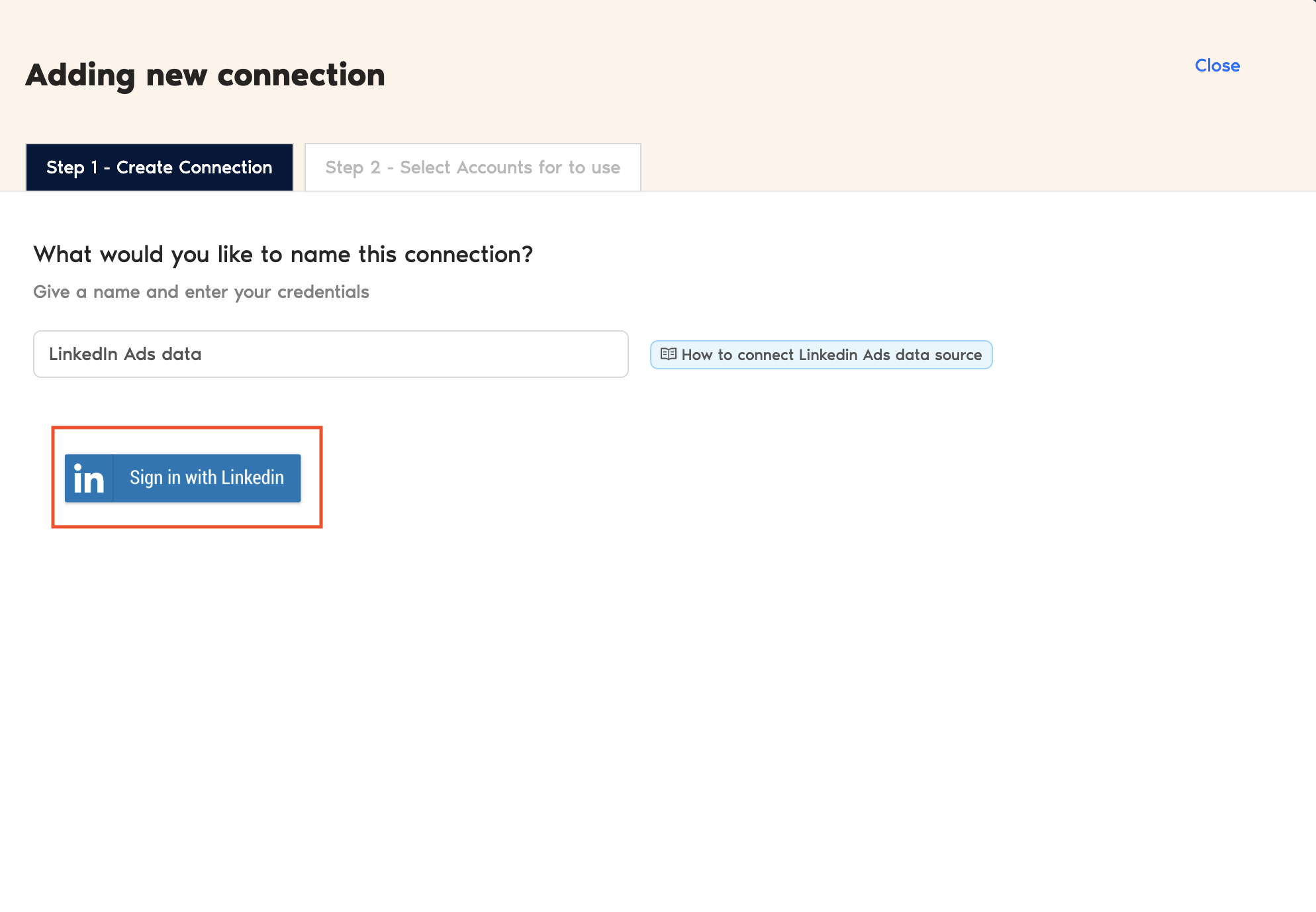Viewport: 1316px width, 912px height.
Task: Click empty right end of name field
Action: point(583,354)
